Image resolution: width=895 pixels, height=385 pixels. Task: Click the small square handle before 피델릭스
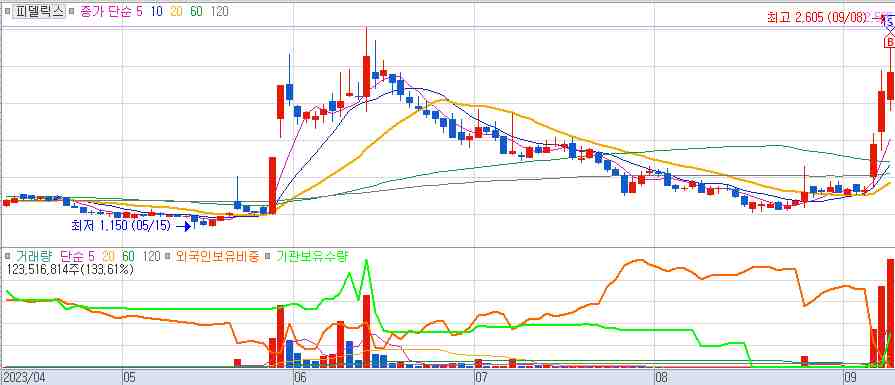click(7, 11)
